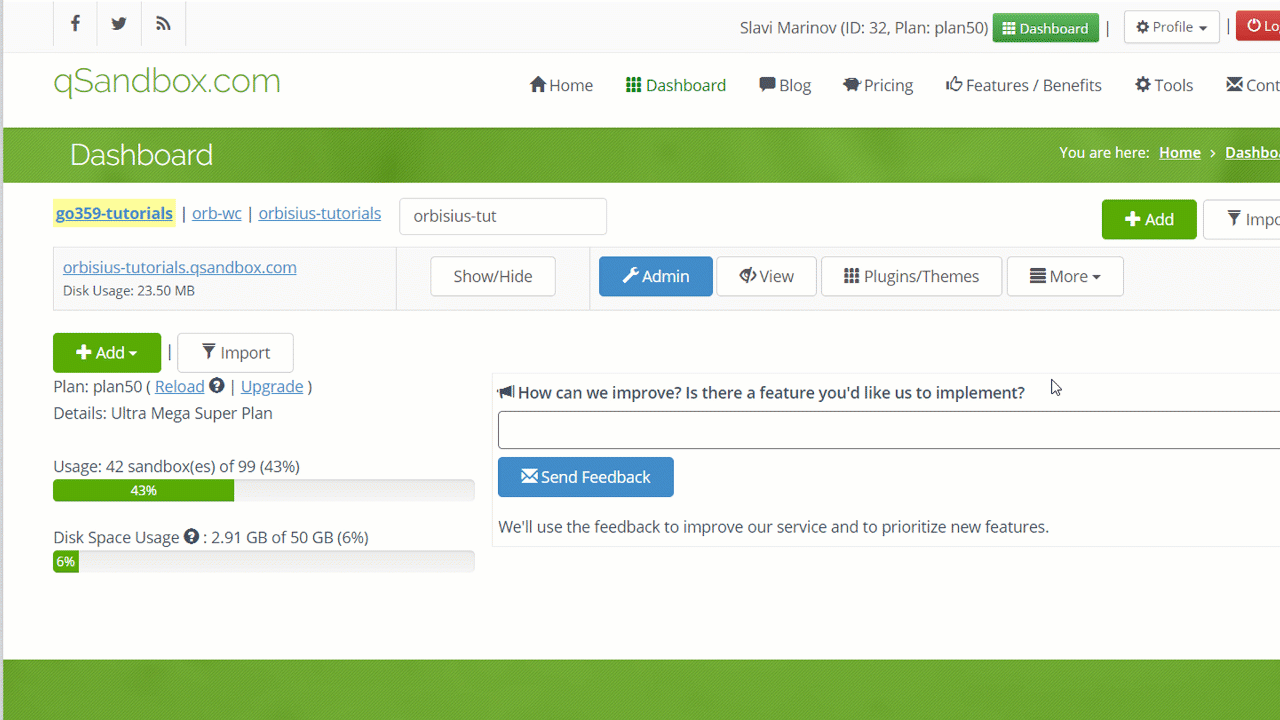The width and height of the screenshot is (1280, 720).
Task: Click the Disk Space Usage help icon
Action: click(x=192, y=537)
